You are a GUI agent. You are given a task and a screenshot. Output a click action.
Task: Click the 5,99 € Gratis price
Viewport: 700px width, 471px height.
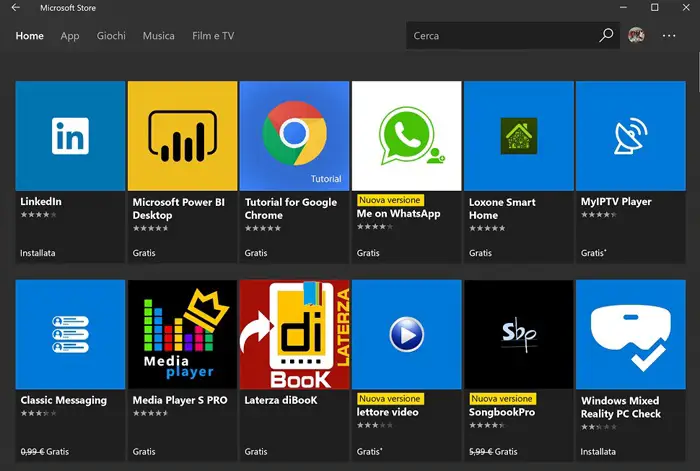click(493, 452)
